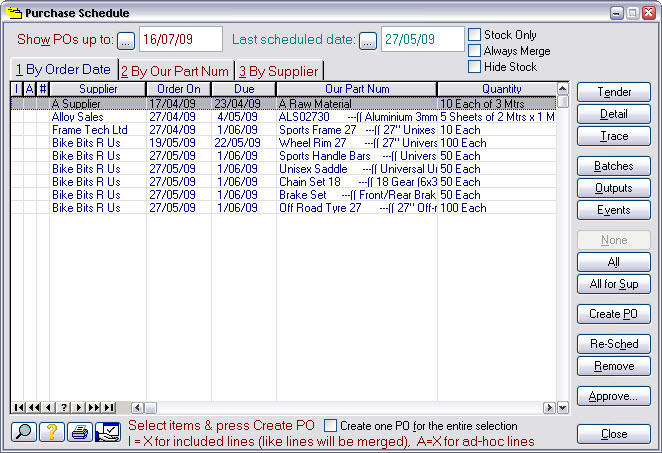Toggle the Always Merge checkbox
Viewport: 662px width, 453px height.
tap(475, 51)
